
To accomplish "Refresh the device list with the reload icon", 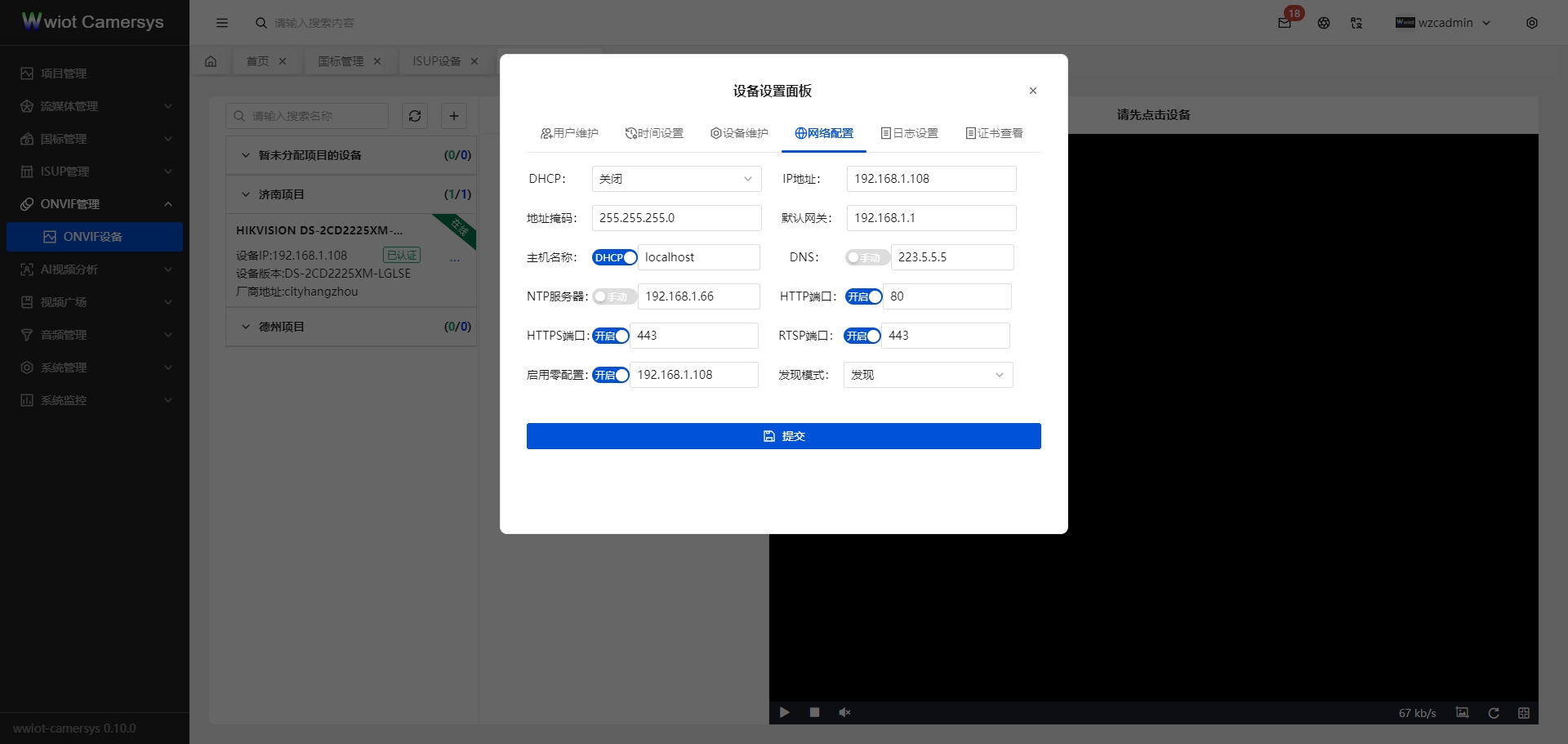I will click(415, 116).
